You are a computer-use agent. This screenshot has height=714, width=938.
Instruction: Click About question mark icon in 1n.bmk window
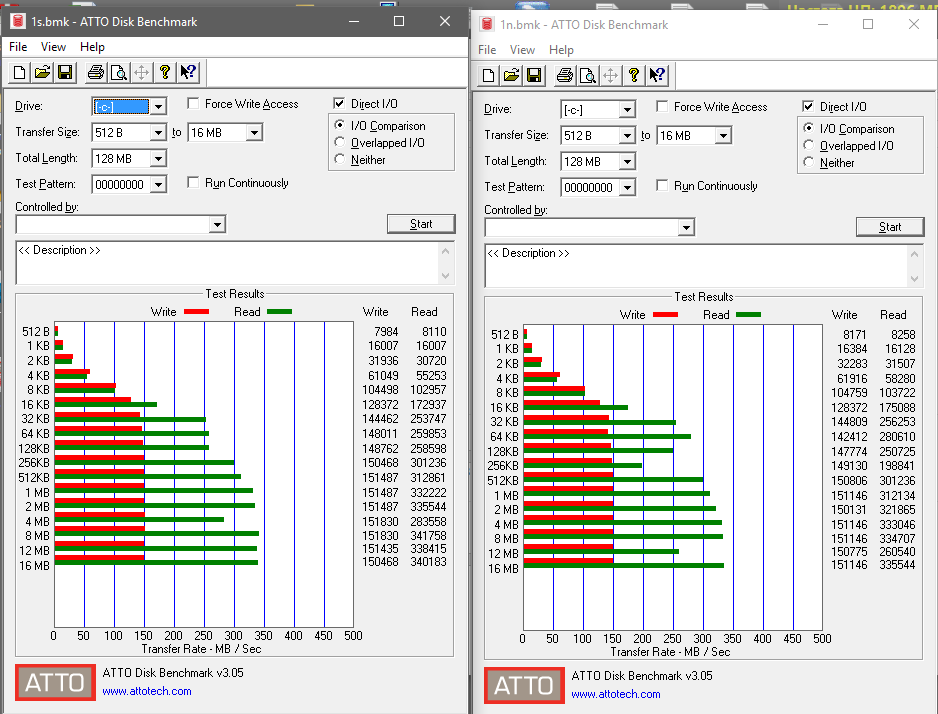634,76
